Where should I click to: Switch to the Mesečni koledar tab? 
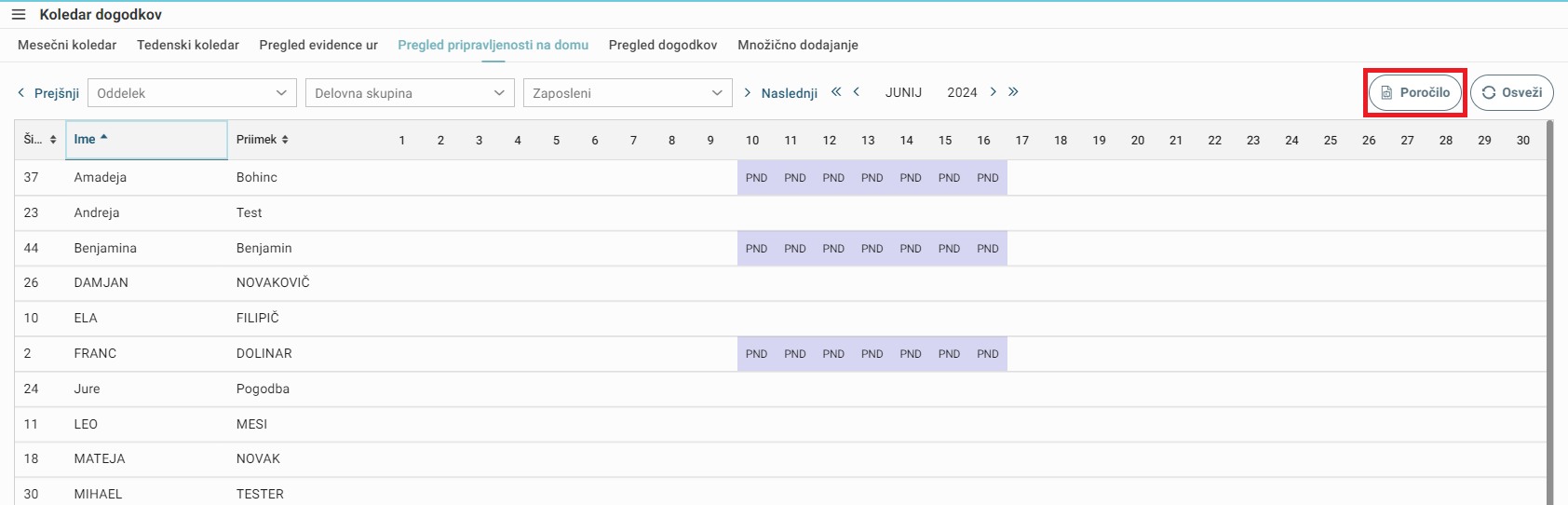pos(67,45)
